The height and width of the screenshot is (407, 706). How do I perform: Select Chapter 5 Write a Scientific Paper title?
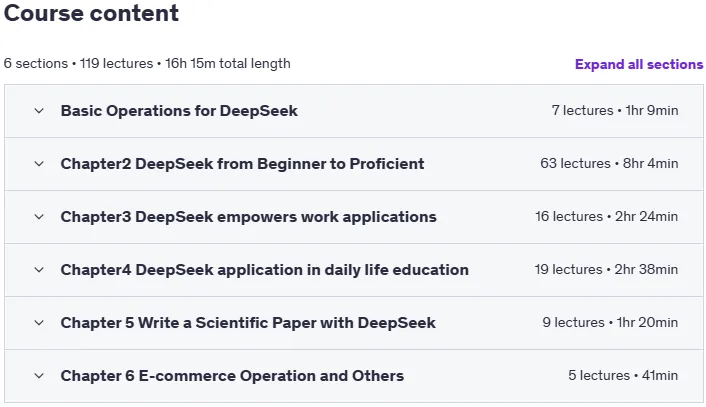[248, 323]
